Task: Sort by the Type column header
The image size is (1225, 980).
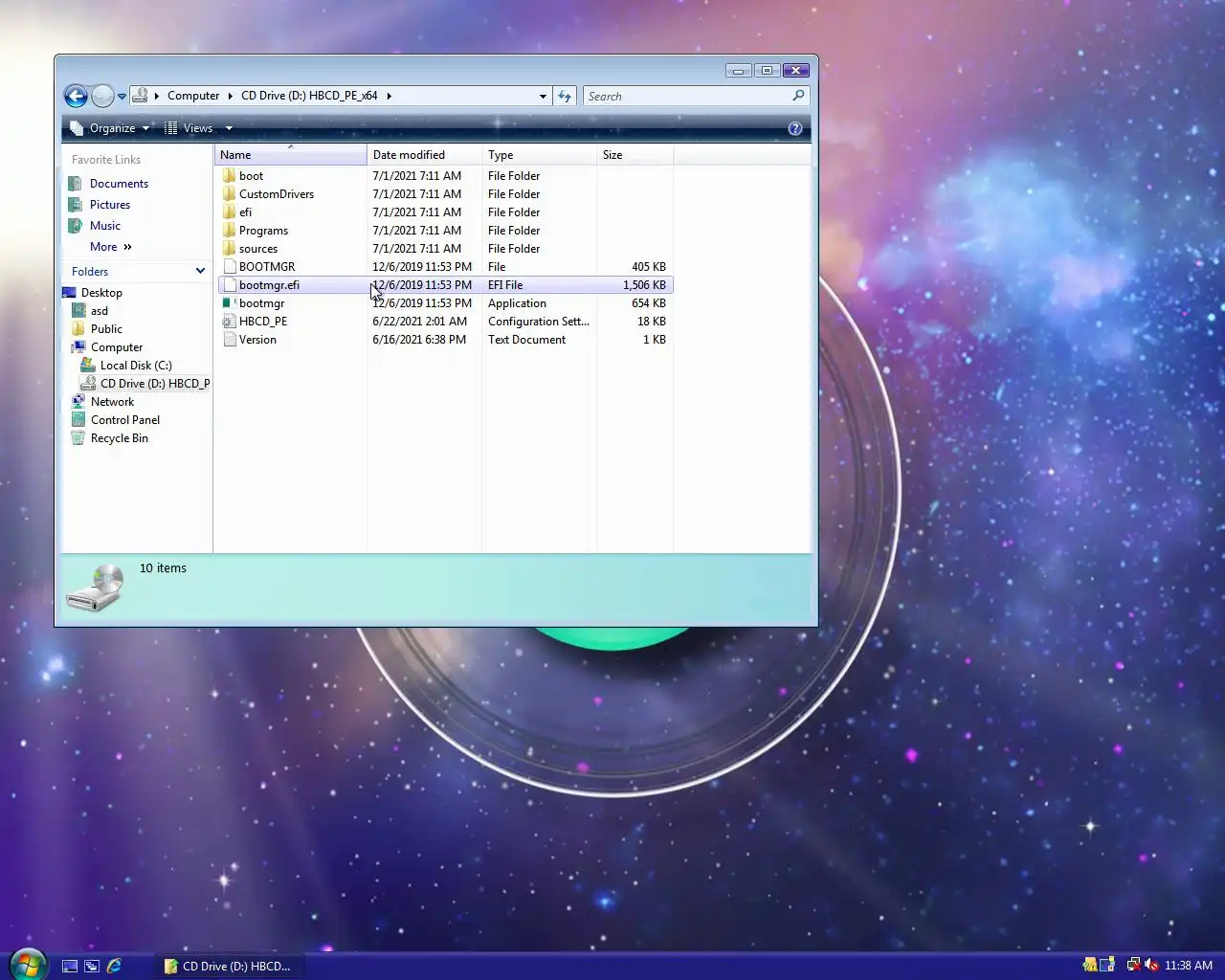Action: click(540, 155)
